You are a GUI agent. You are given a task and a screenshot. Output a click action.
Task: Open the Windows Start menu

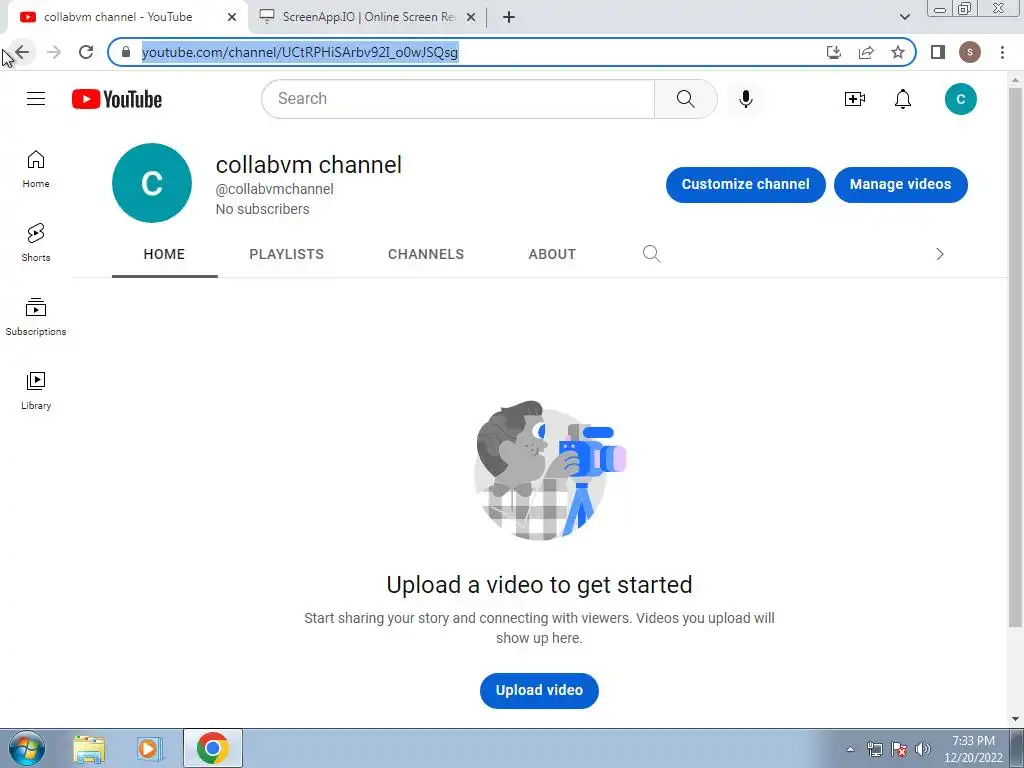(x=27, y=748)
